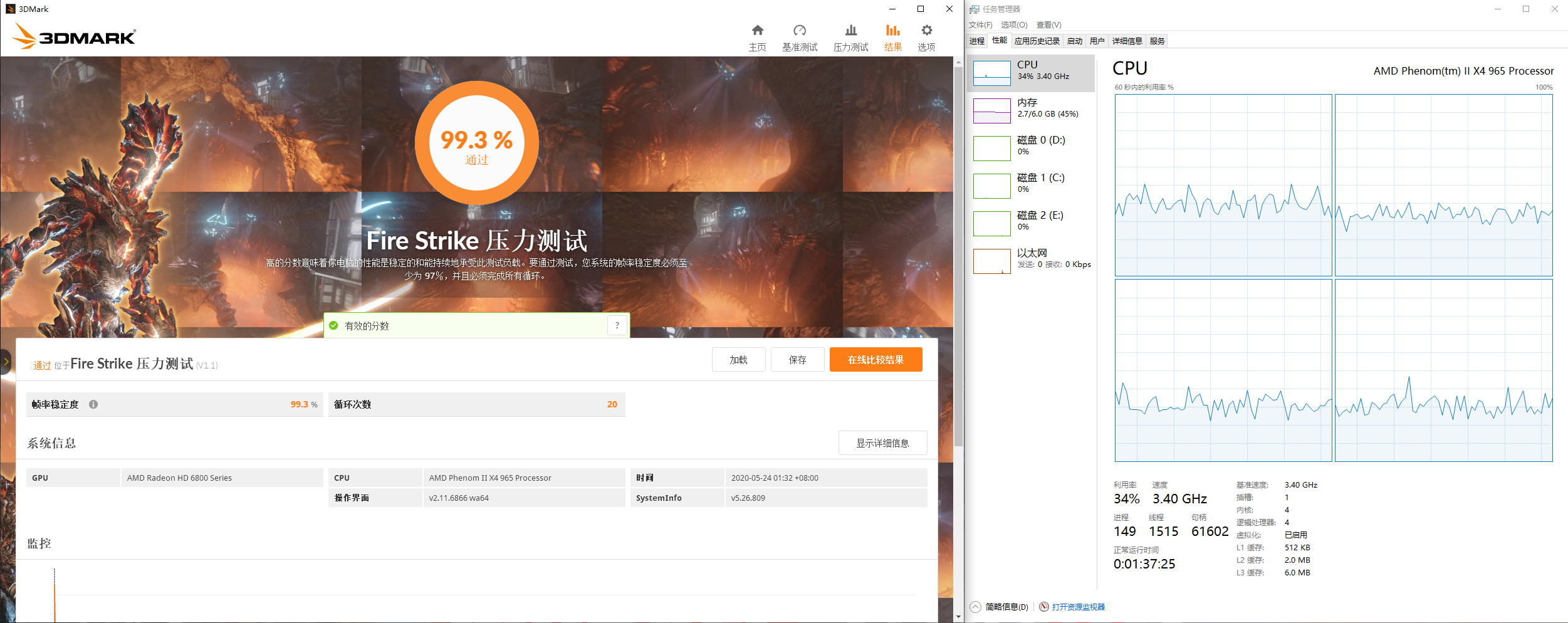Click the 显示详细信息 button
Screen dimensions: 1568x623
point(883,443)
